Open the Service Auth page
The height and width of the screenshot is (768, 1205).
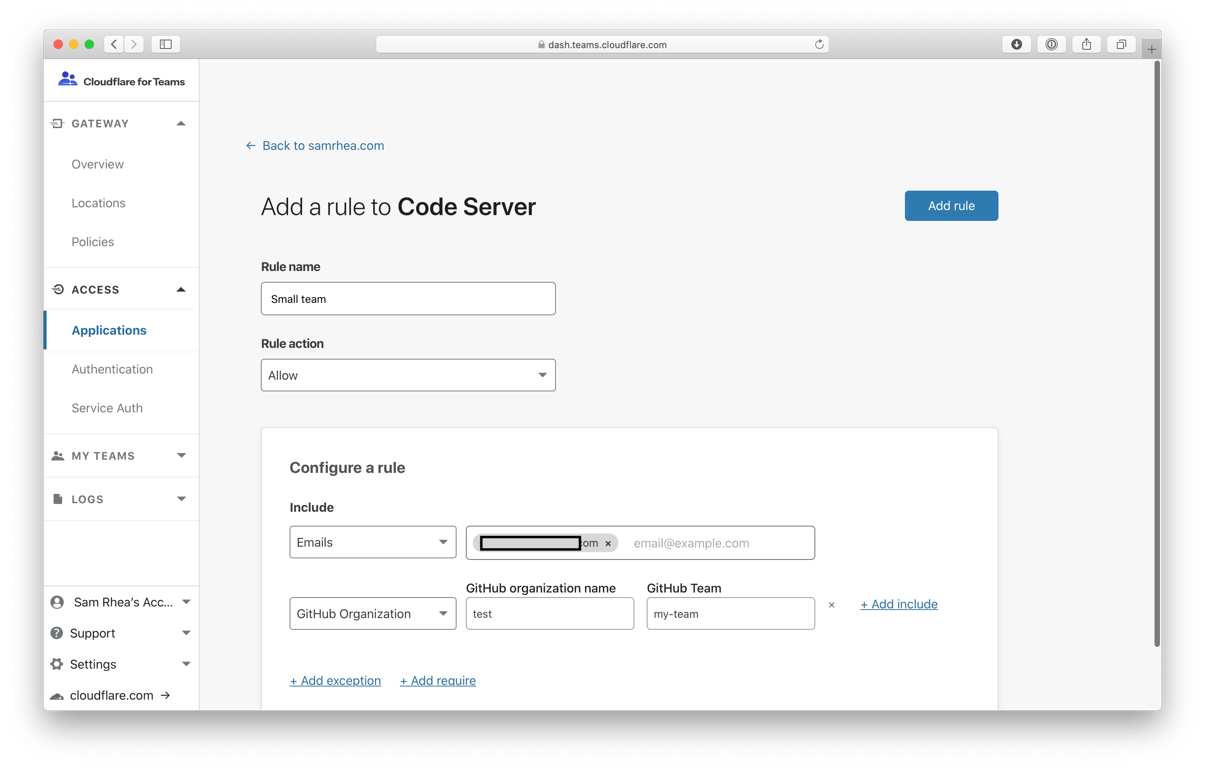pos(107,408)
